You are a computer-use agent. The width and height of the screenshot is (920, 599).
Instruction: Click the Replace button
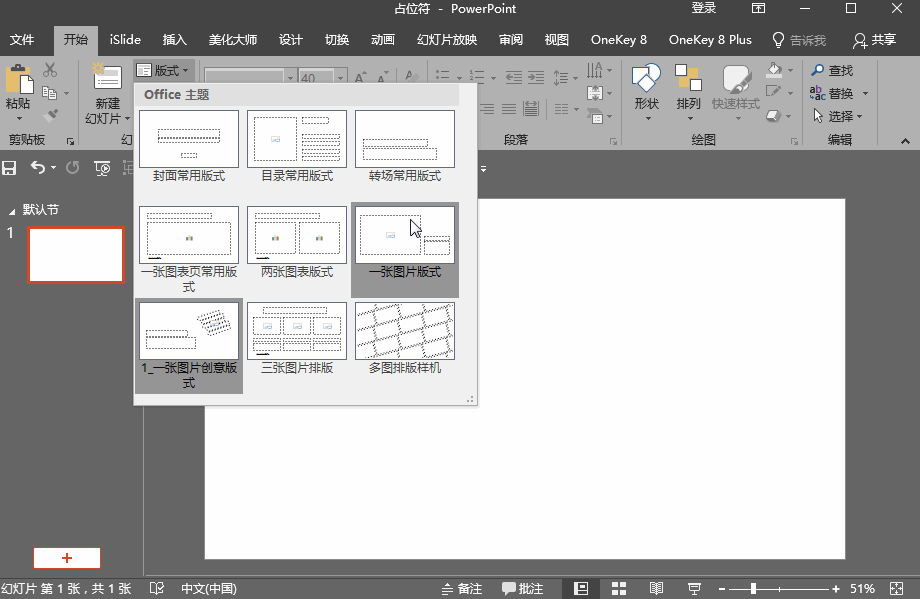coord(831,93)
